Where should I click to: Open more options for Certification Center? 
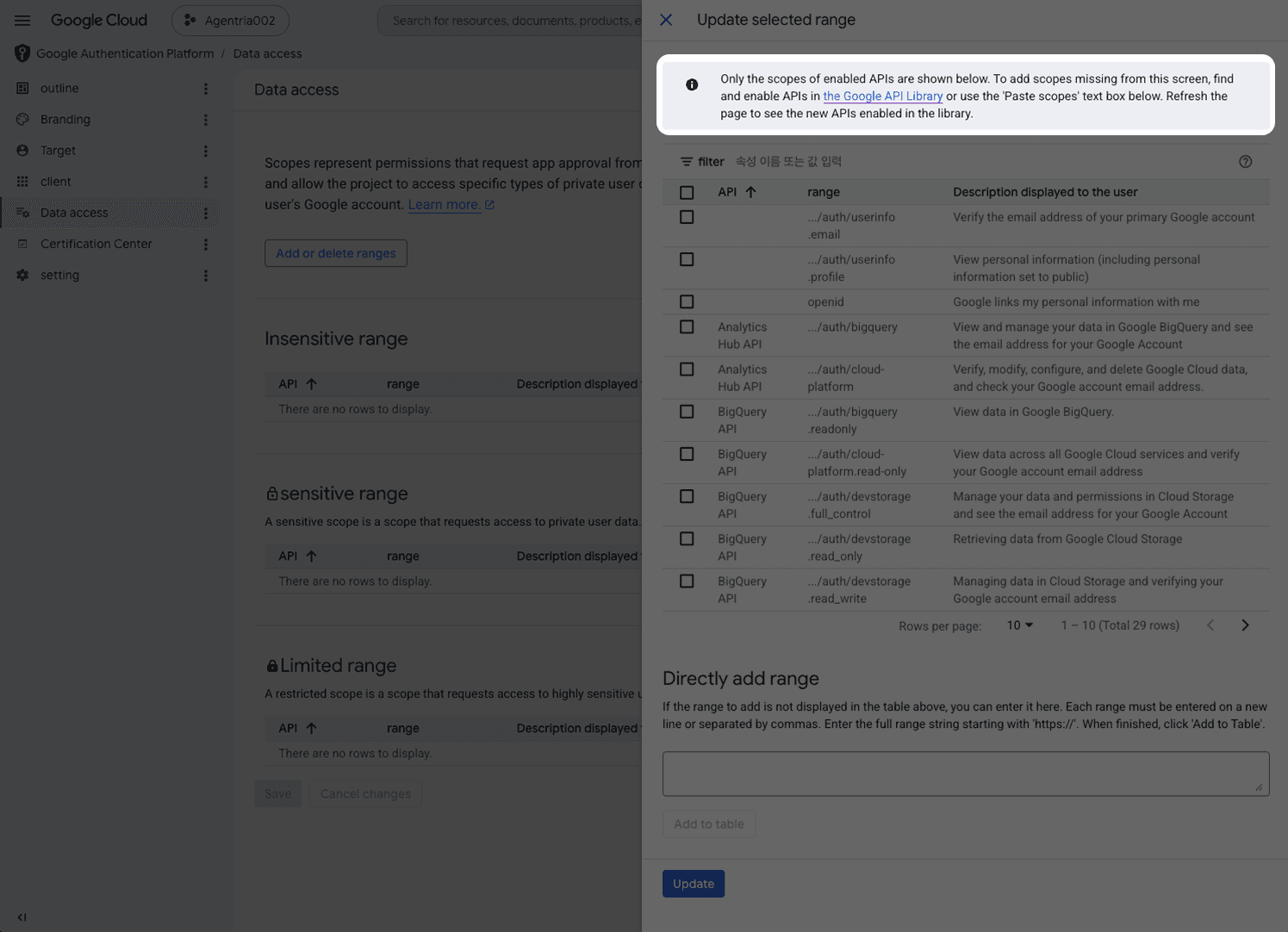pyautogui.click(x=206, y=245)
